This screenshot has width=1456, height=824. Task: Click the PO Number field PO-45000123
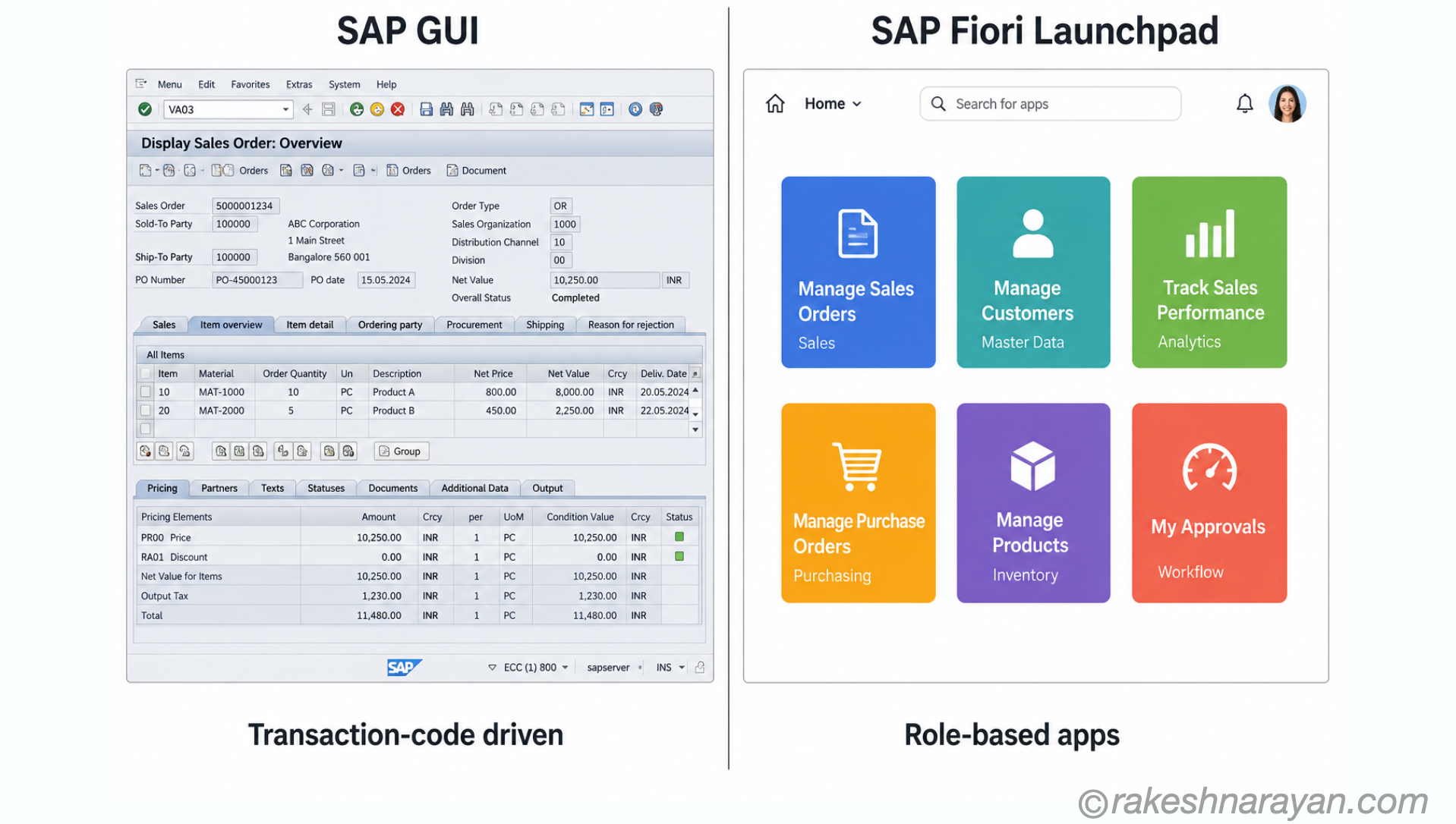coord(257,280)
